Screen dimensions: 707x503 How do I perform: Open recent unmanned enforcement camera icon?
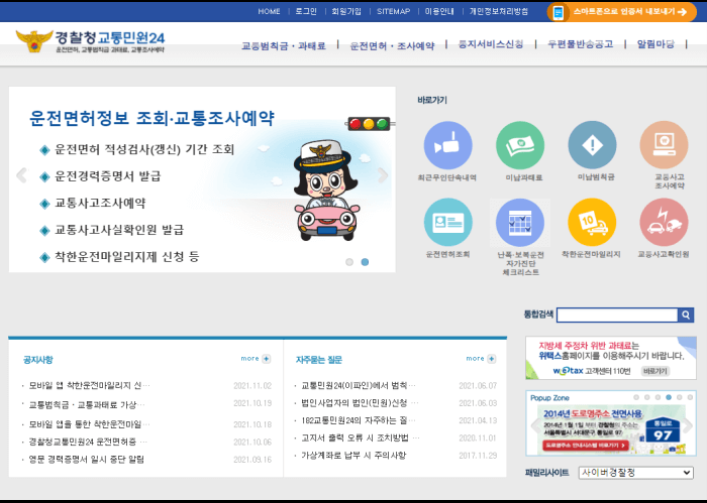pos(448,145)
